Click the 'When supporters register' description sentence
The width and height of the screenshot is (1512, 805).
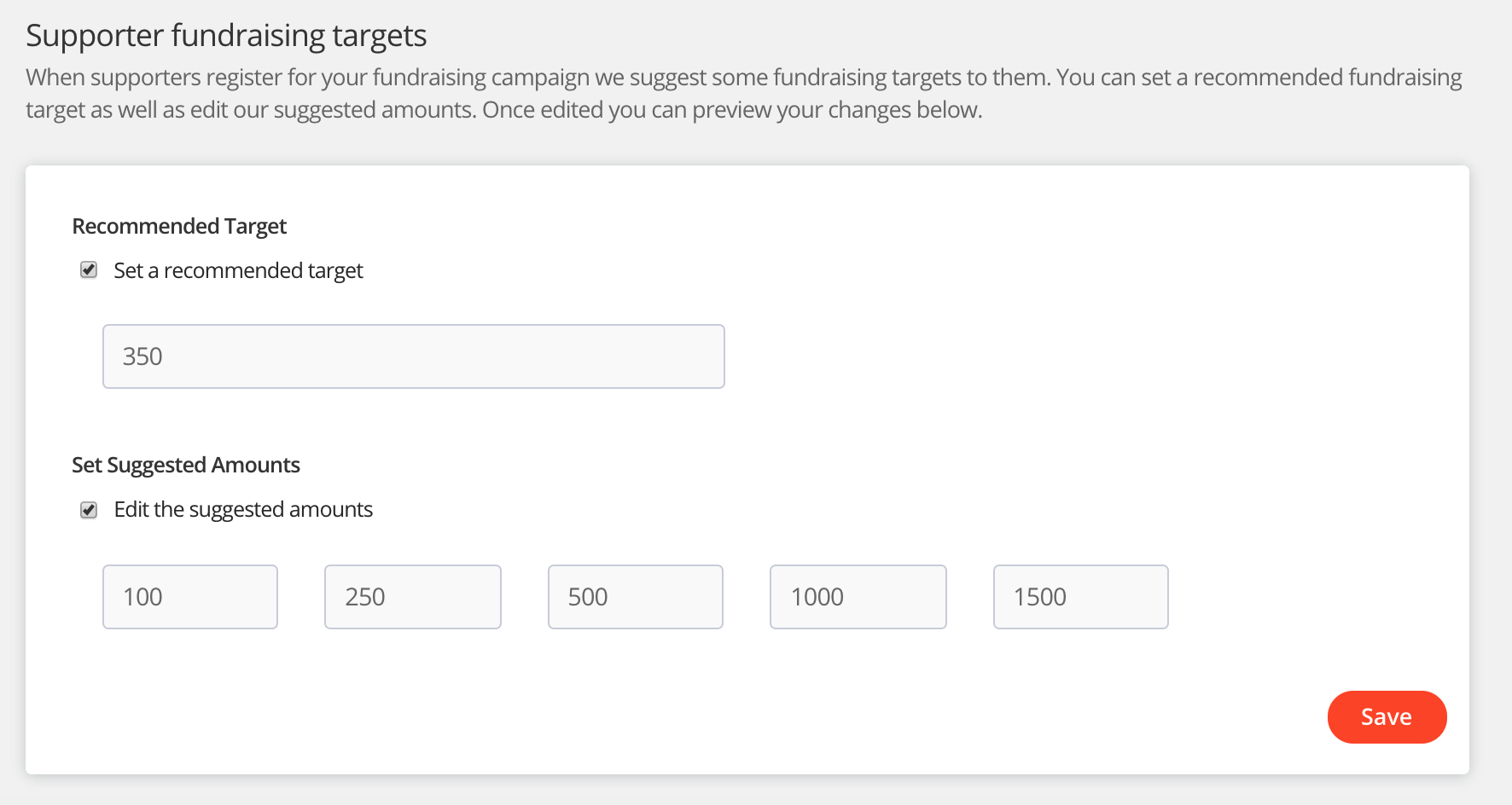tap(538, 78)
